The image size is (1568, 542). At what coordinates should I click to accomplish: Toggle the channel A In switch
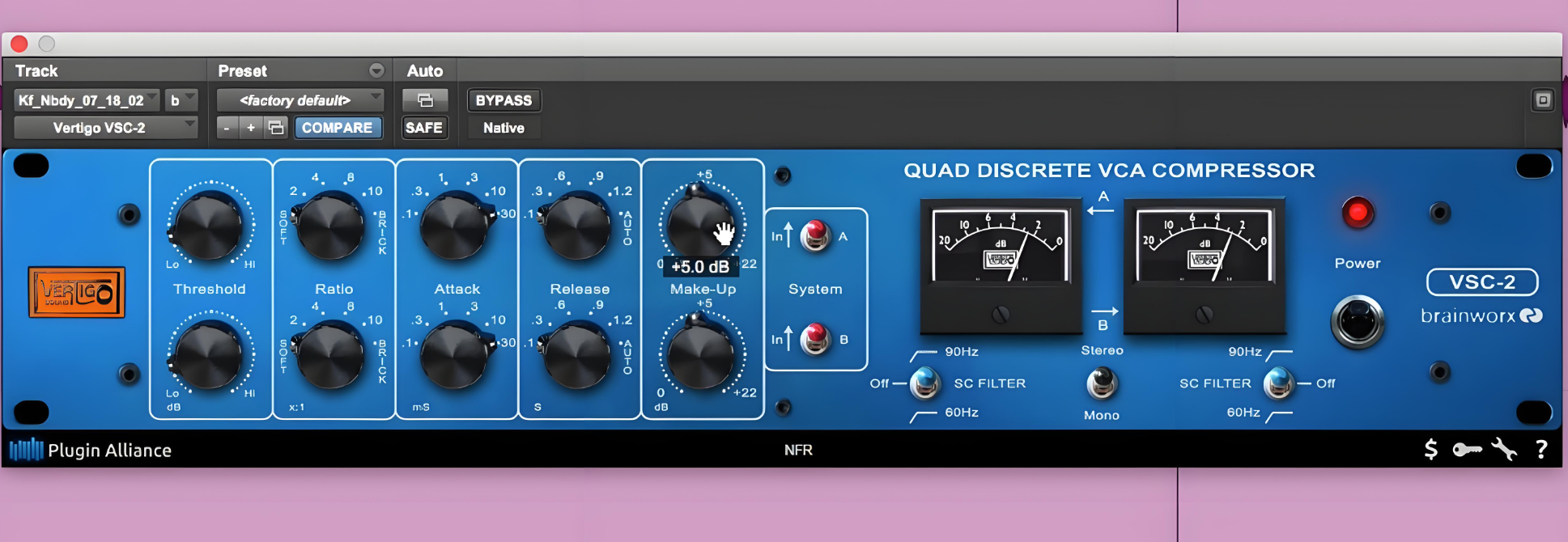pyautogui.click(x=815, y=235)
